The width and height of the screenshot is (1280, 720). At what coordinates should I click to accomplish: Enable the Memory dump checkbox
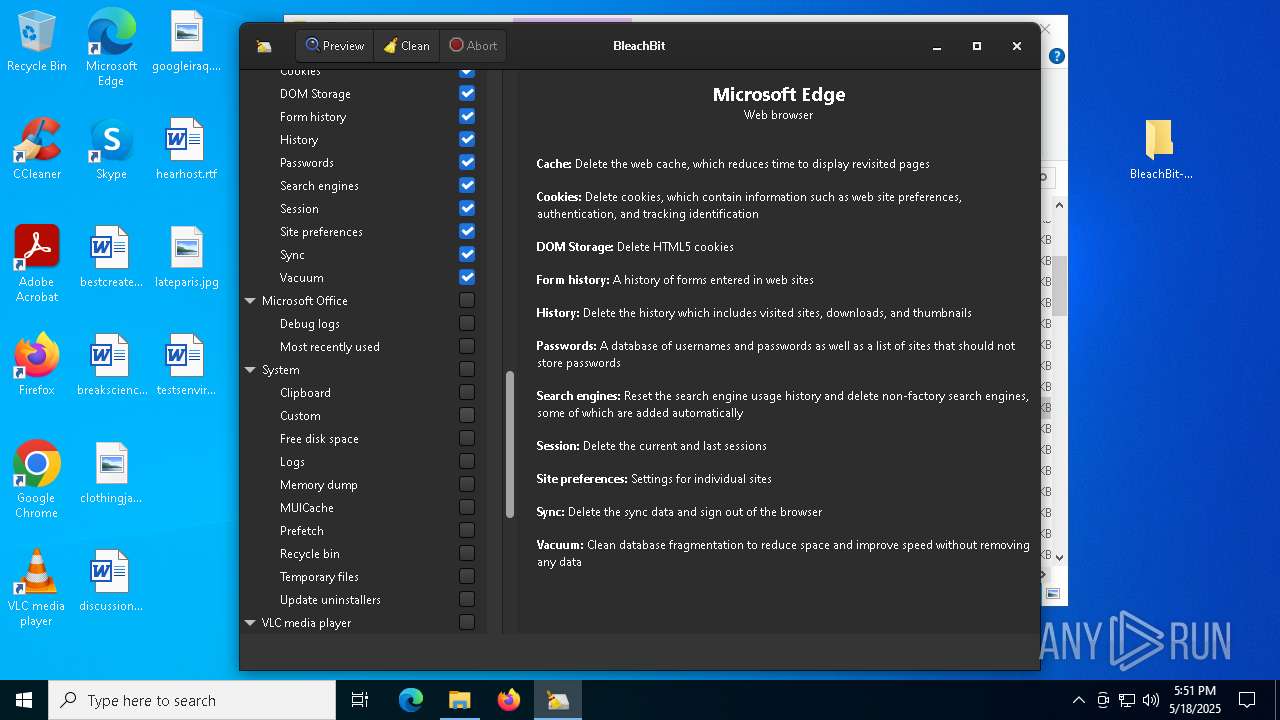pyautogui.click(x=467, y=484)
